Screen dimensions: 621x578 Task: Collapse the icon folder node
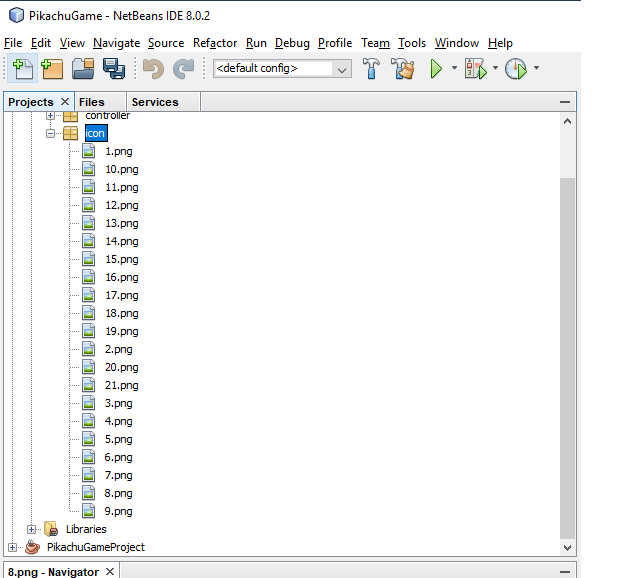[x=51, y=133]
